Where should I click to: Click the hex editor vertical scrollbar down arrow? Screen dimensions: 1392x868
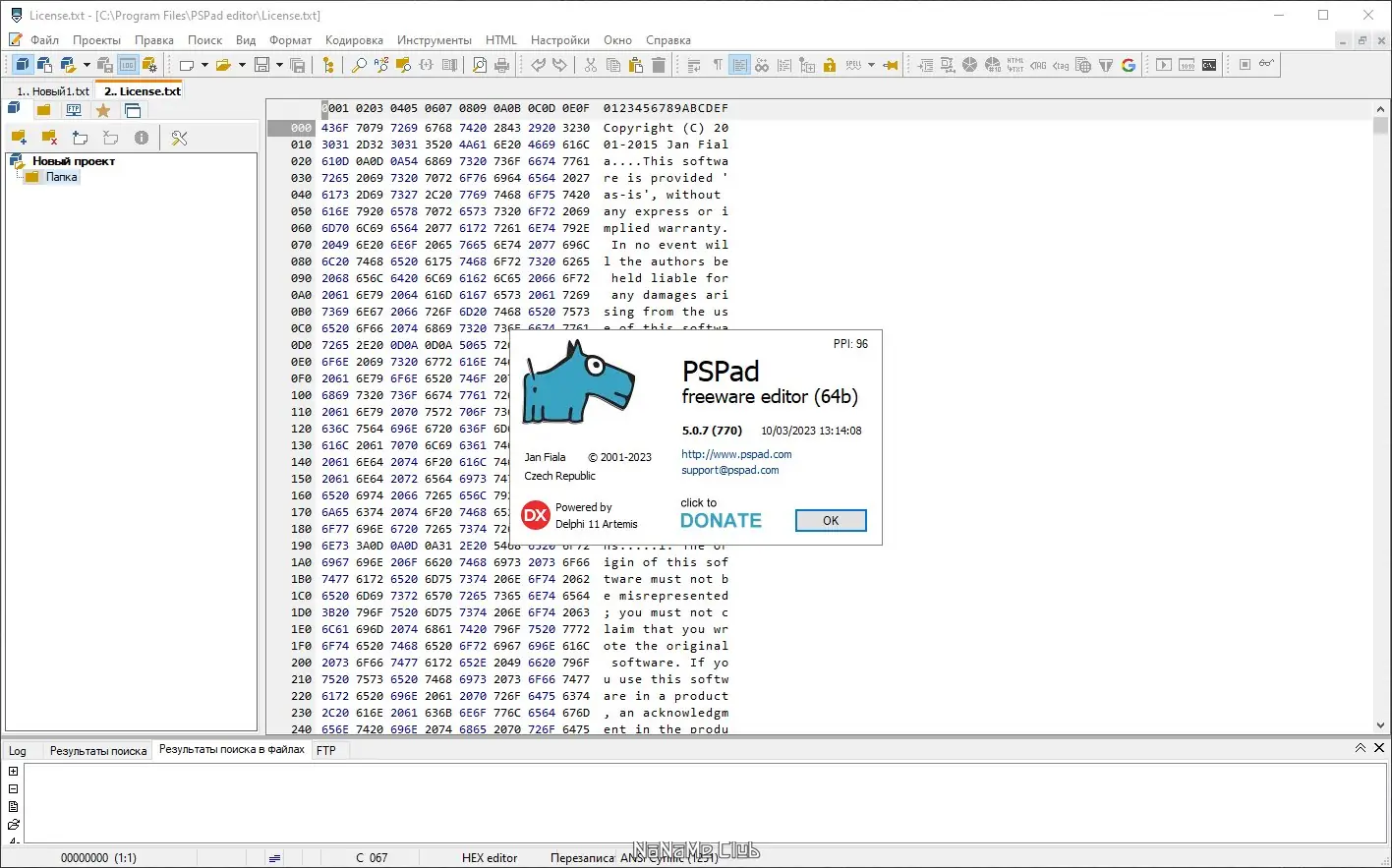[x=1380, y=725]
